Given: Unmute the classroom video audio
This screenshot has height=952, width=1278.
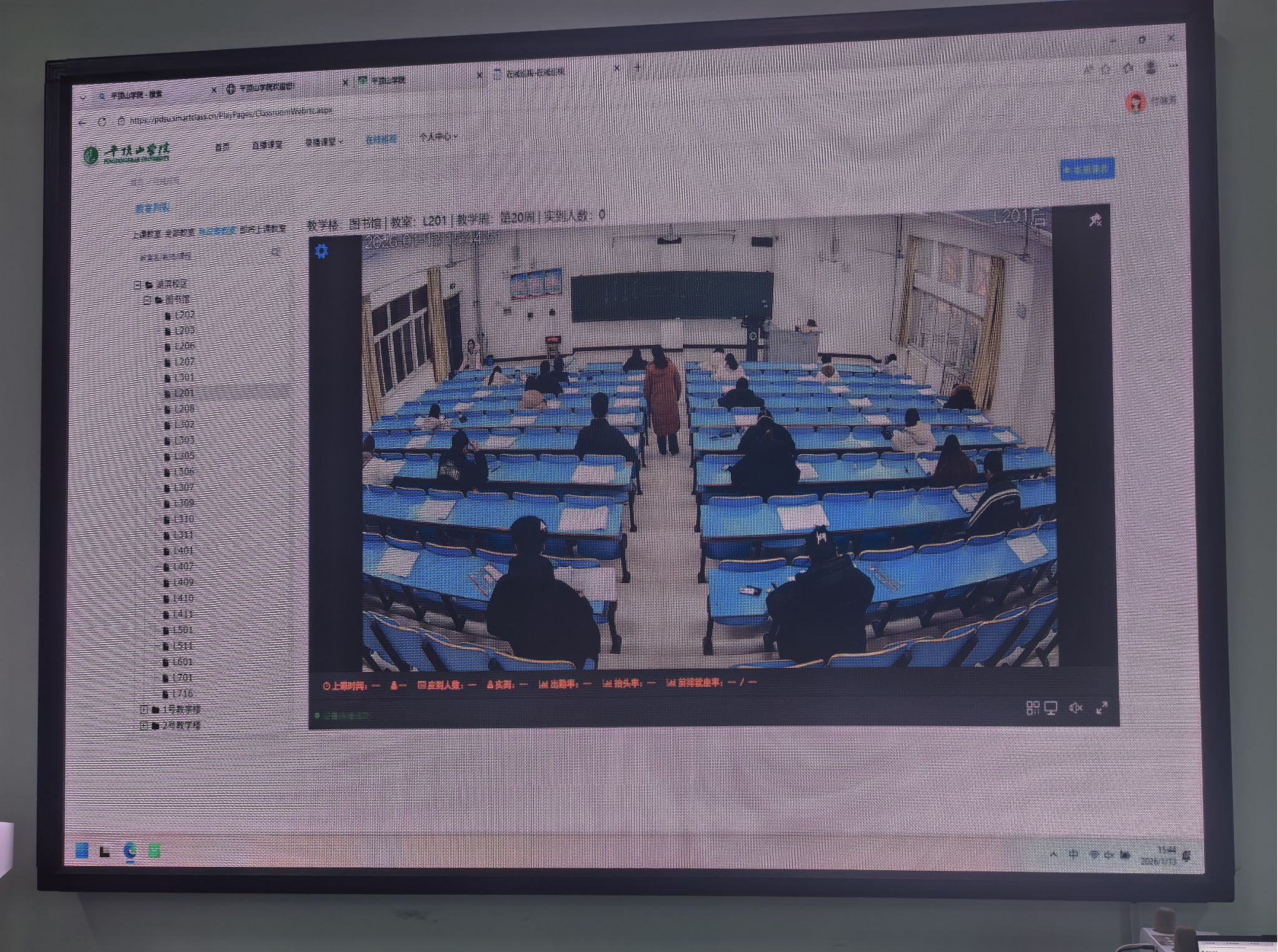Looking at the screenshot, I should click(x=1076, y=707).
